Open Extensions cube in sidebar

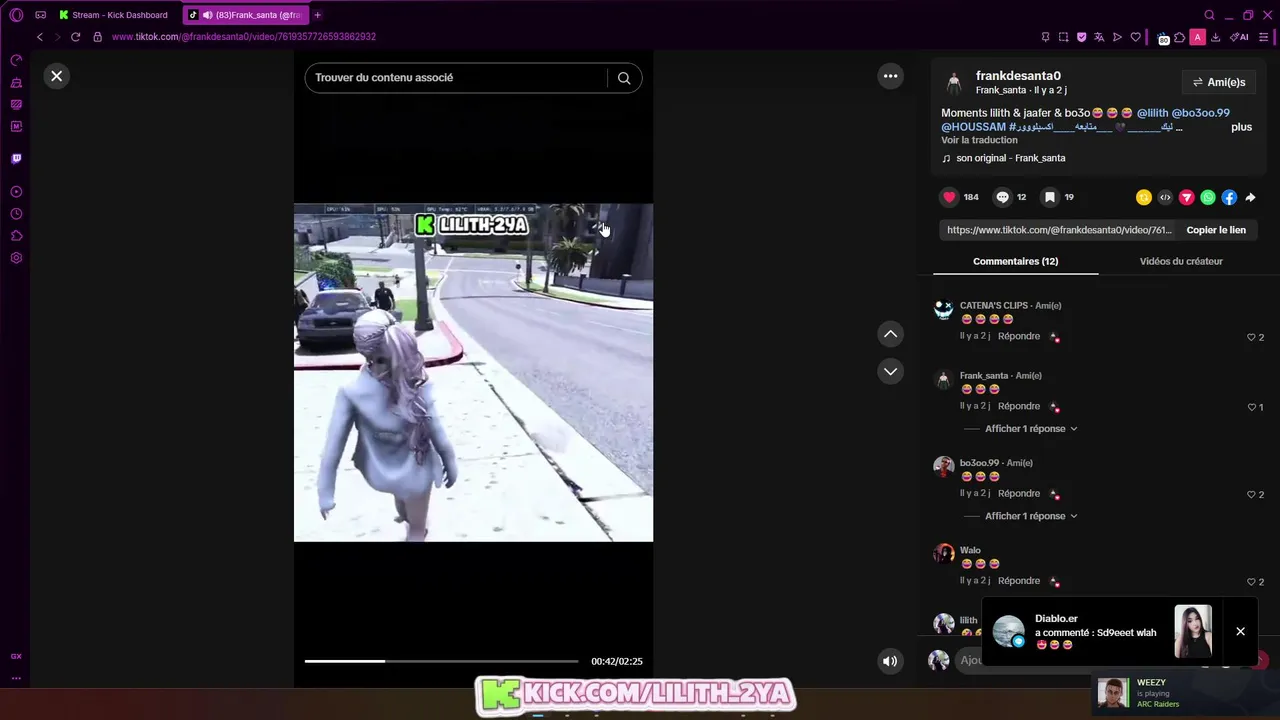pyautogui.click(x=16, y=236)
